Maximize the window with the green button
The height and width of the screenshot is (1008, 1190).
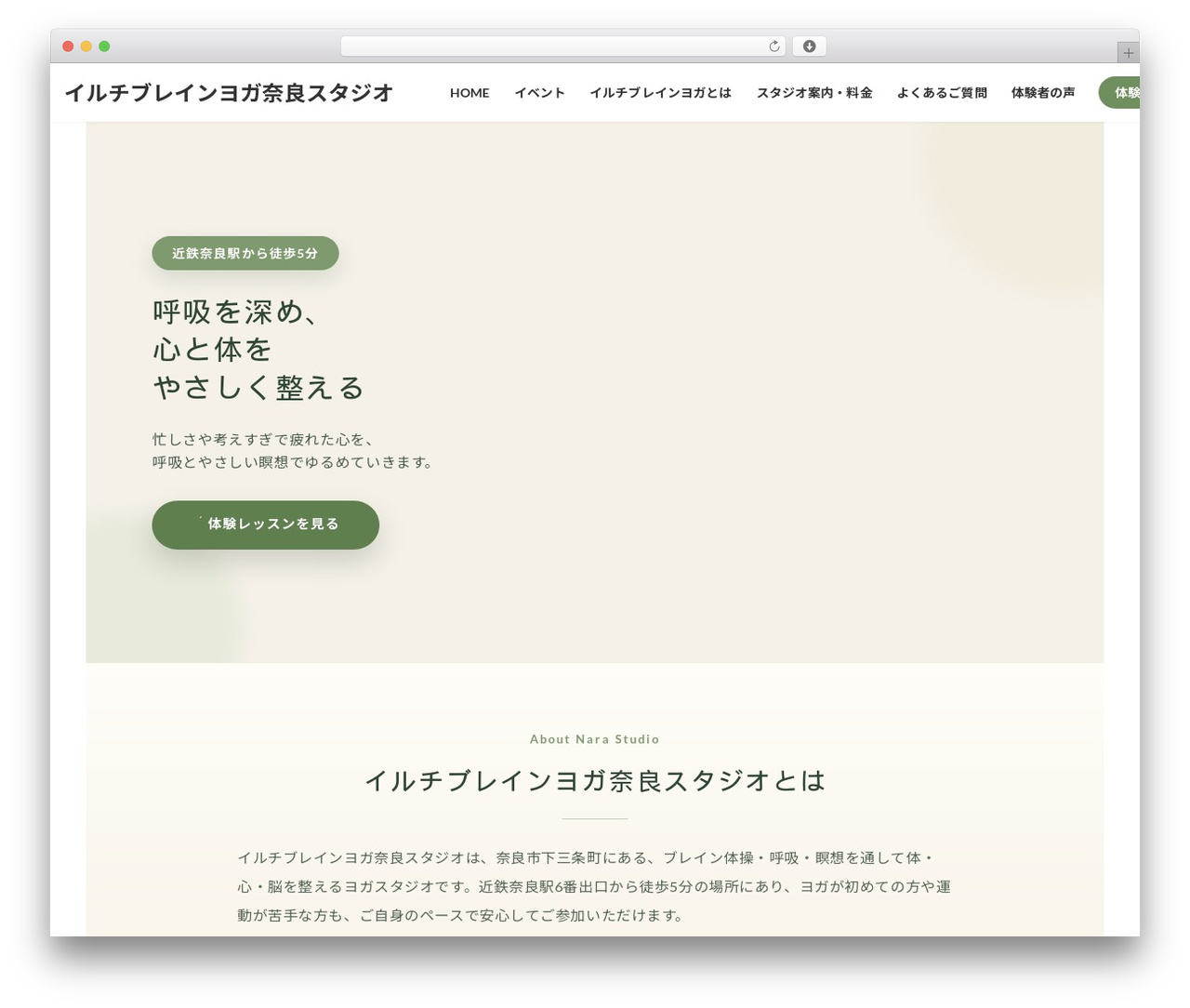click(x=104, y=46)
